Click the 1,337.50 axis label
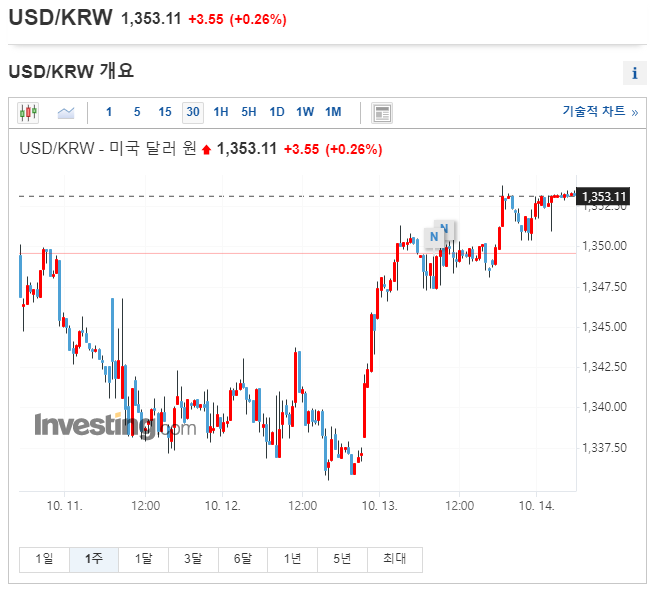653x591 pixels. point(604,448)
